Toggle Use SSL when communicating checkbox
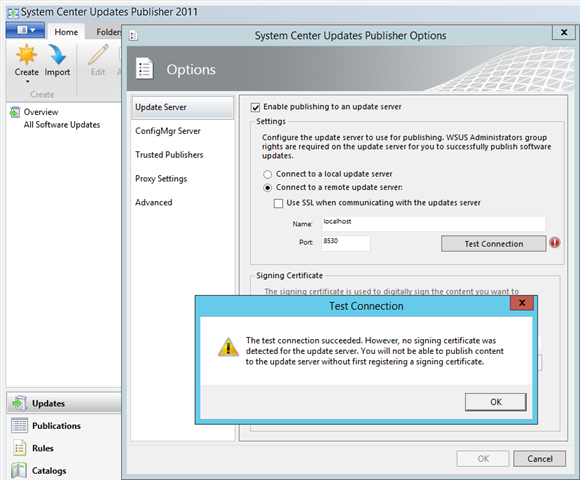The image size is (580, 480). tap(278, 203)
